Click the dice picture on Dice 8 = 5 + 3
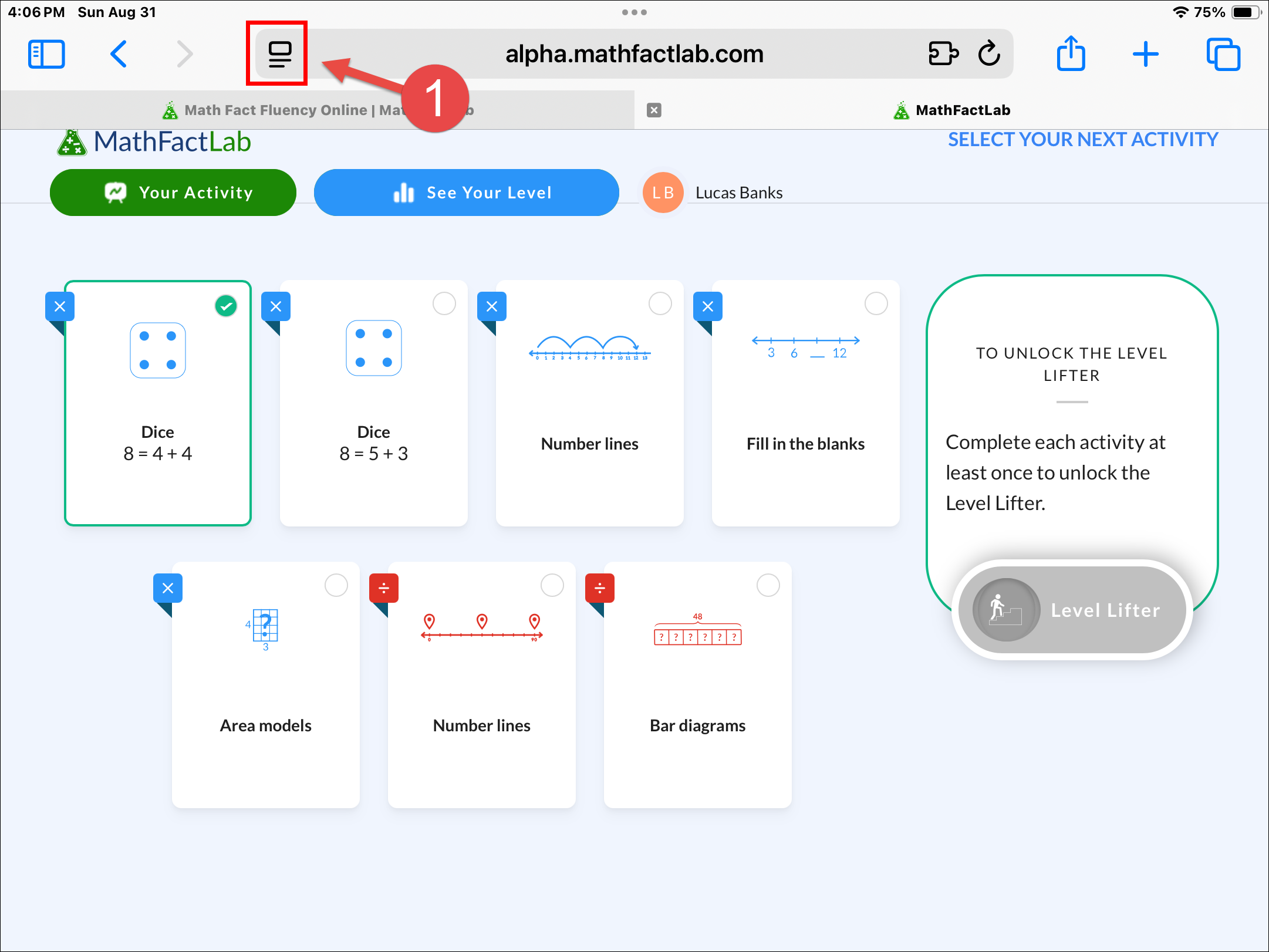This screenshot has width=1269, height=952. (x=374, y=348)
